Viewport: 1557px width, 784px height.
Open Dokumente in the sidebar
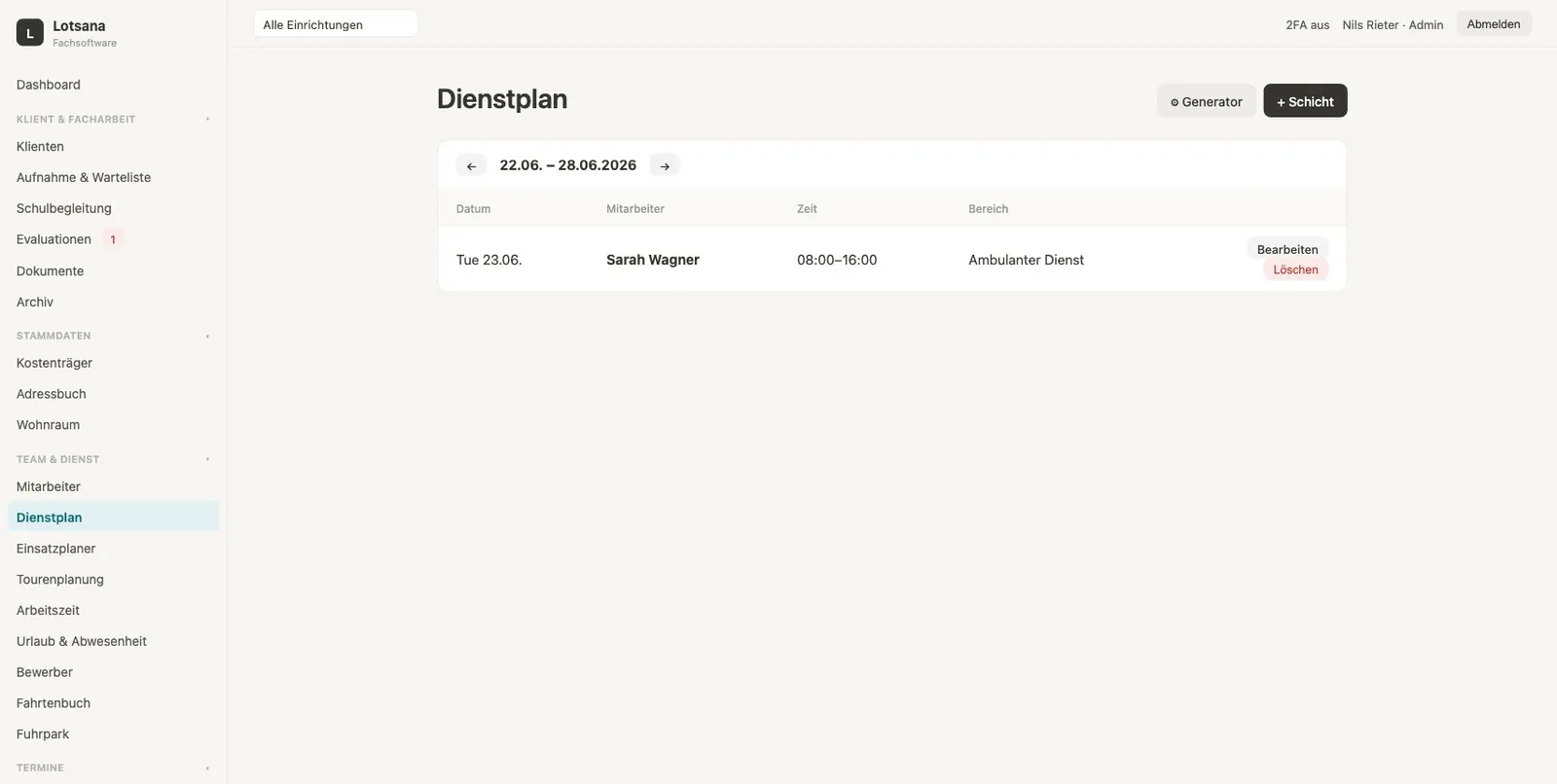click(x=114, y=271)
